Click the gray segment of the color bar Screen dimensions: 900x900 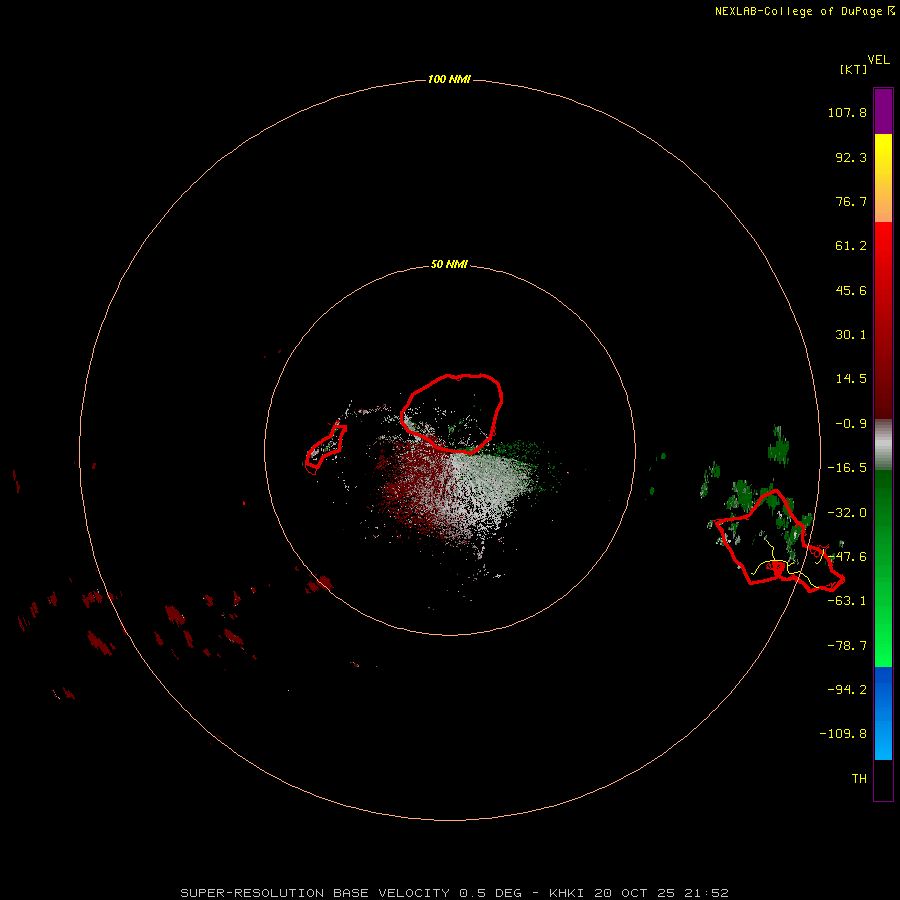[x=883, y=444]
